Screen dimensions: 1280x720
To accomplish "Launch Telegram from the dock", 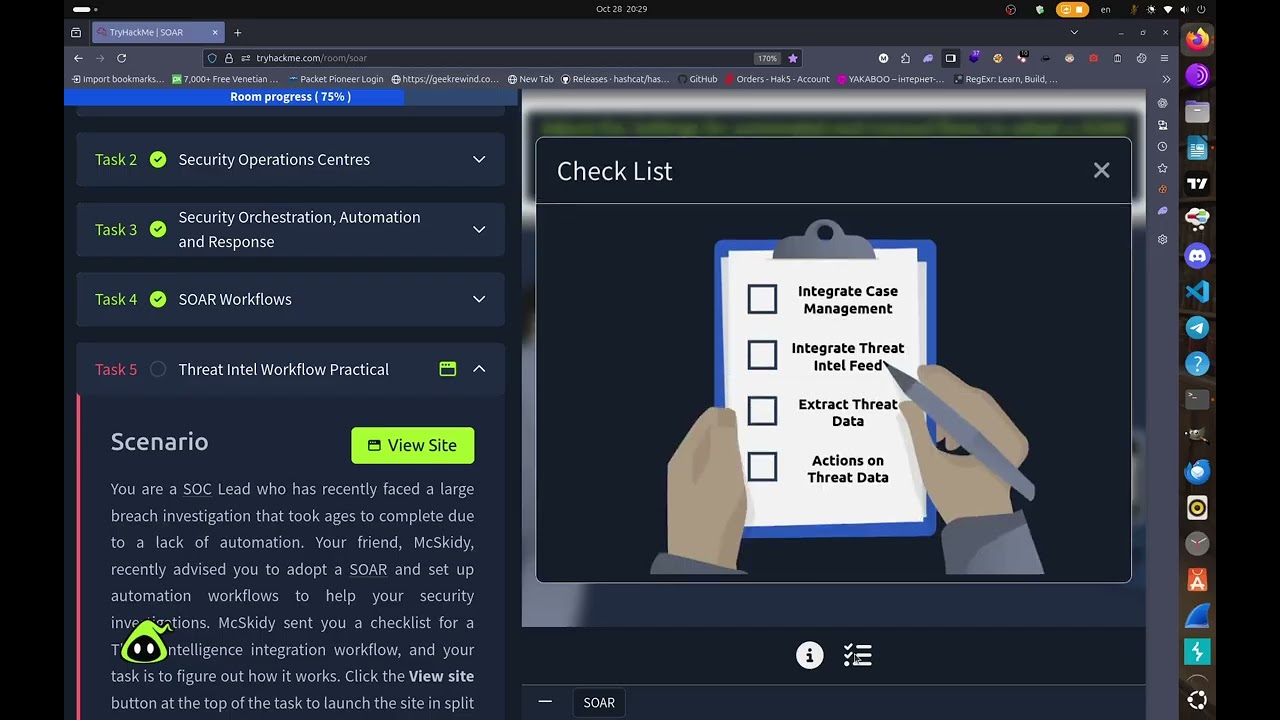I will [1197, 328].
